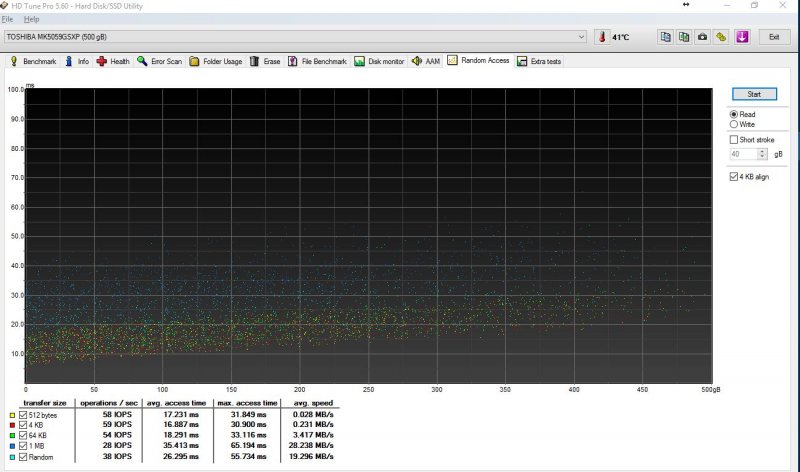Click the thermometer temperature icon
This screenshot has width=800, height=472.
coord(602,37)
